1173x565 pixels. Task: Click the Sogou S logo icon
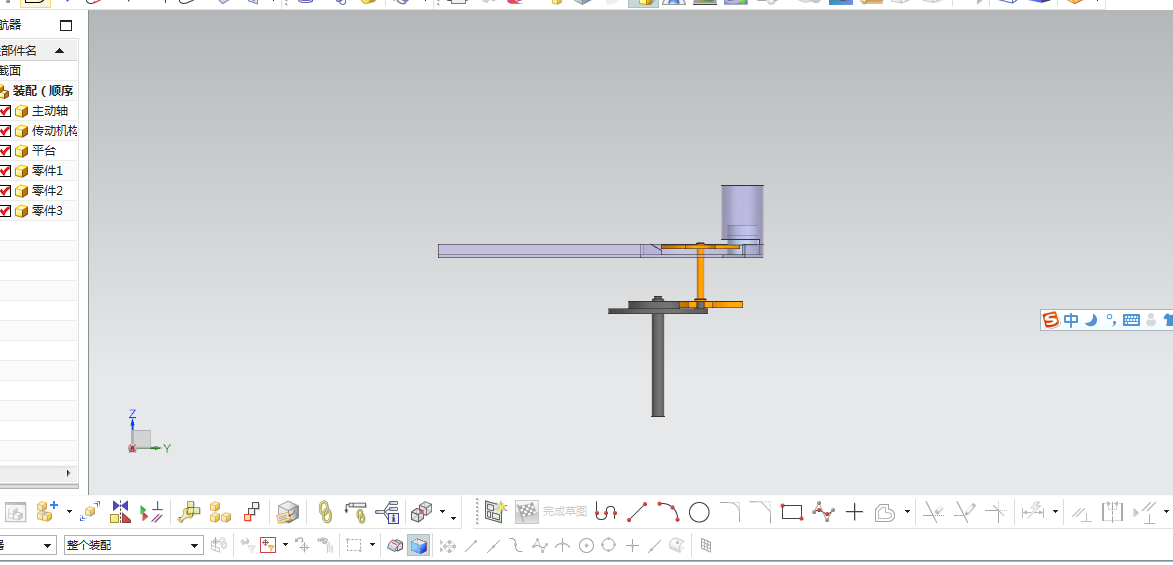(1052, 320)
